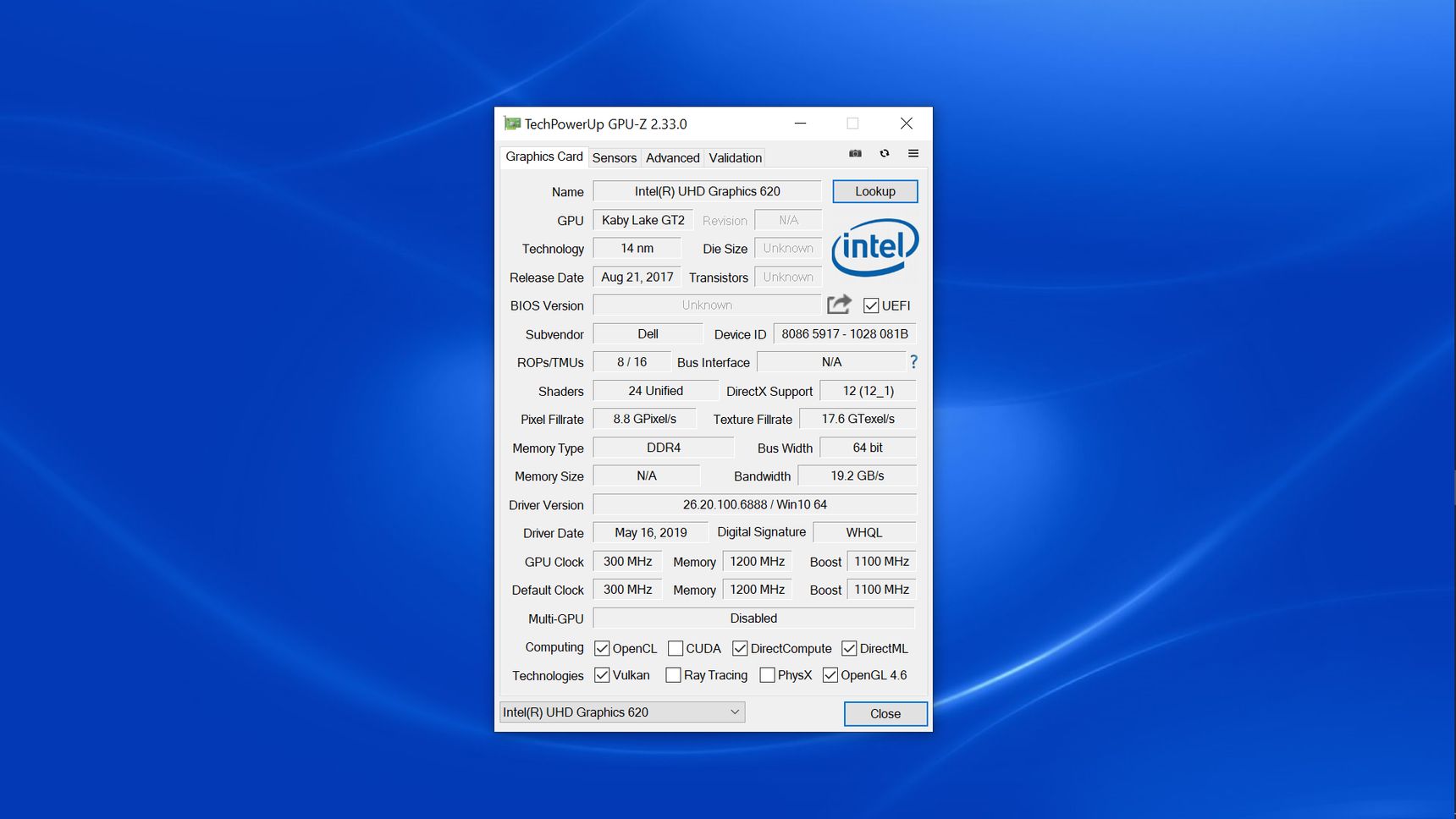
Task: Click the GPU Clock 300 MHz field
Action: pos(628,561)
